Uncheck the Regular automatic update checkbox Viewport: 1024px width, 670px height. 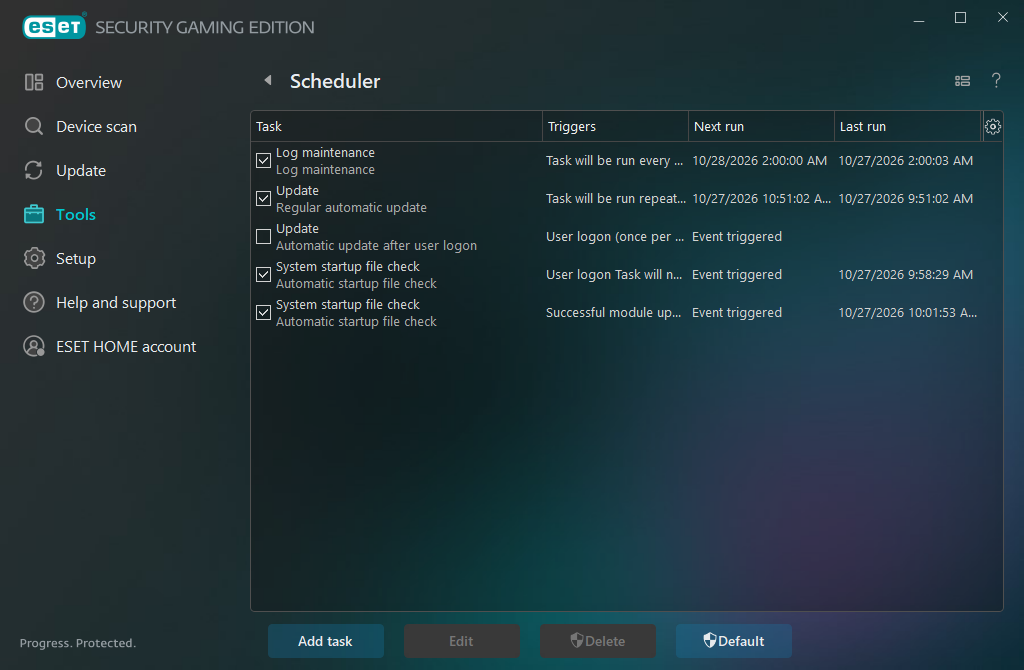[x=263, y=199]
